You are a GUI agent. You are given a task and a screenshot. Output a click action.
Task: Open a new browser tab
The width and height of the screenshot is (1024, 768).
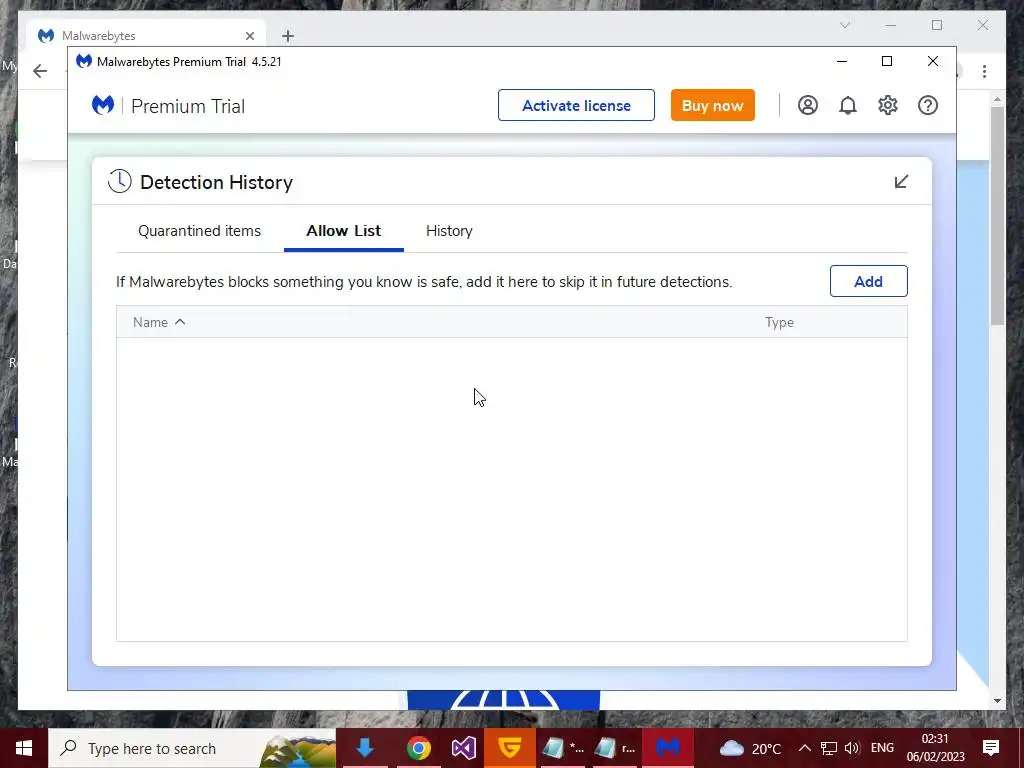pyautogui.click(x=288, y=36)
